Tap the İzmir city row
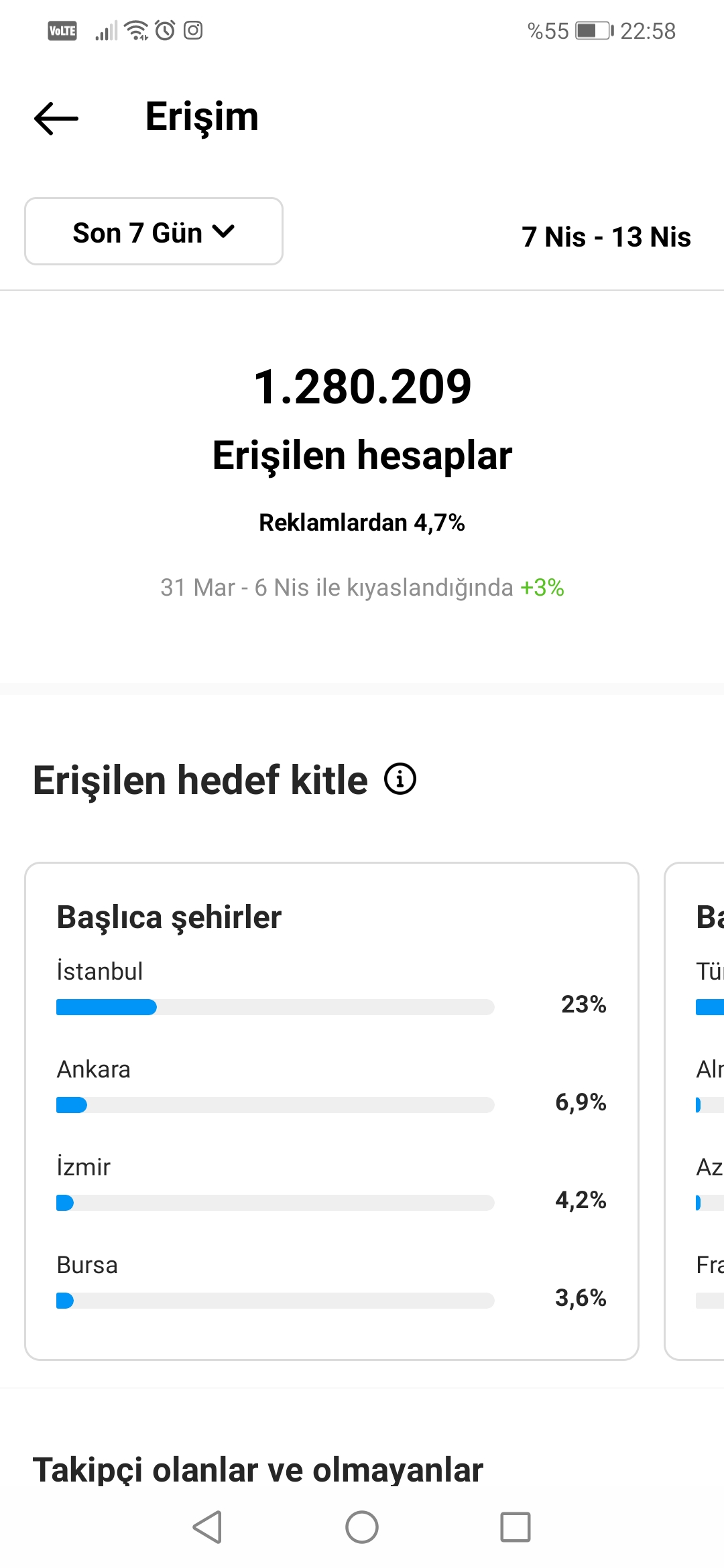 pyautogui.click(x=332, y=1184)
